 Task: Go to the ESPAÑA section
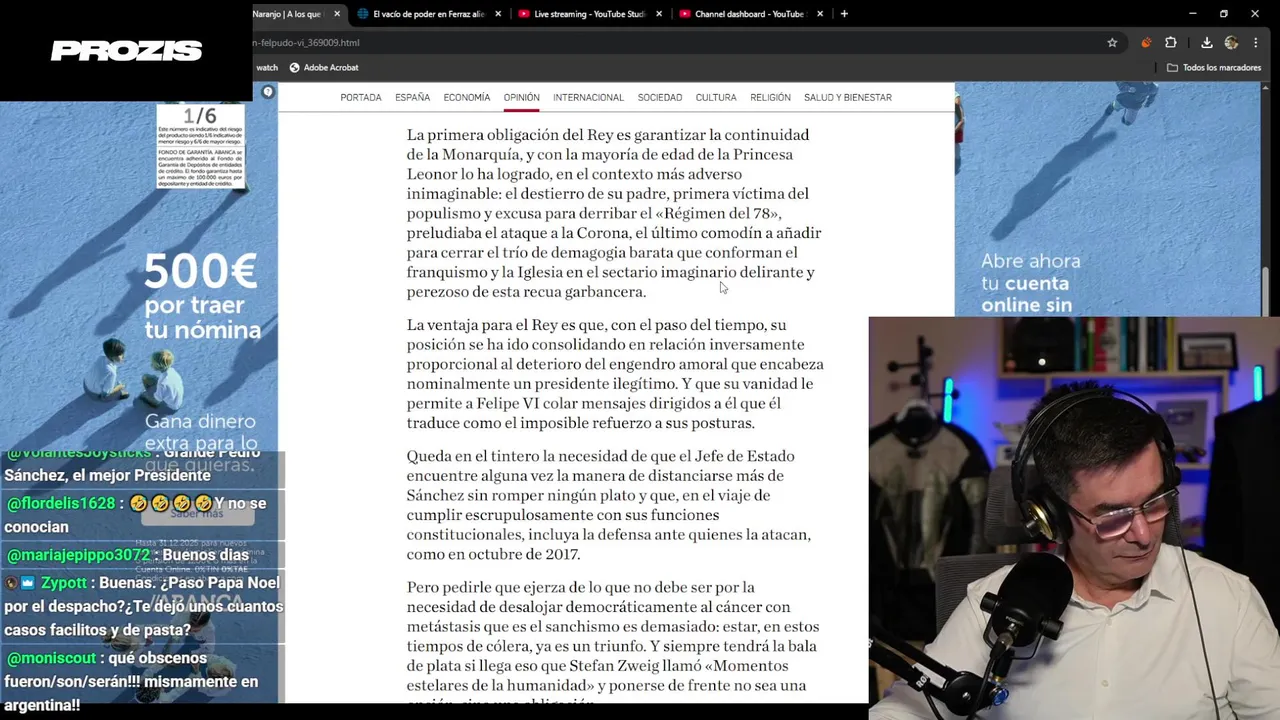point(412,98)
